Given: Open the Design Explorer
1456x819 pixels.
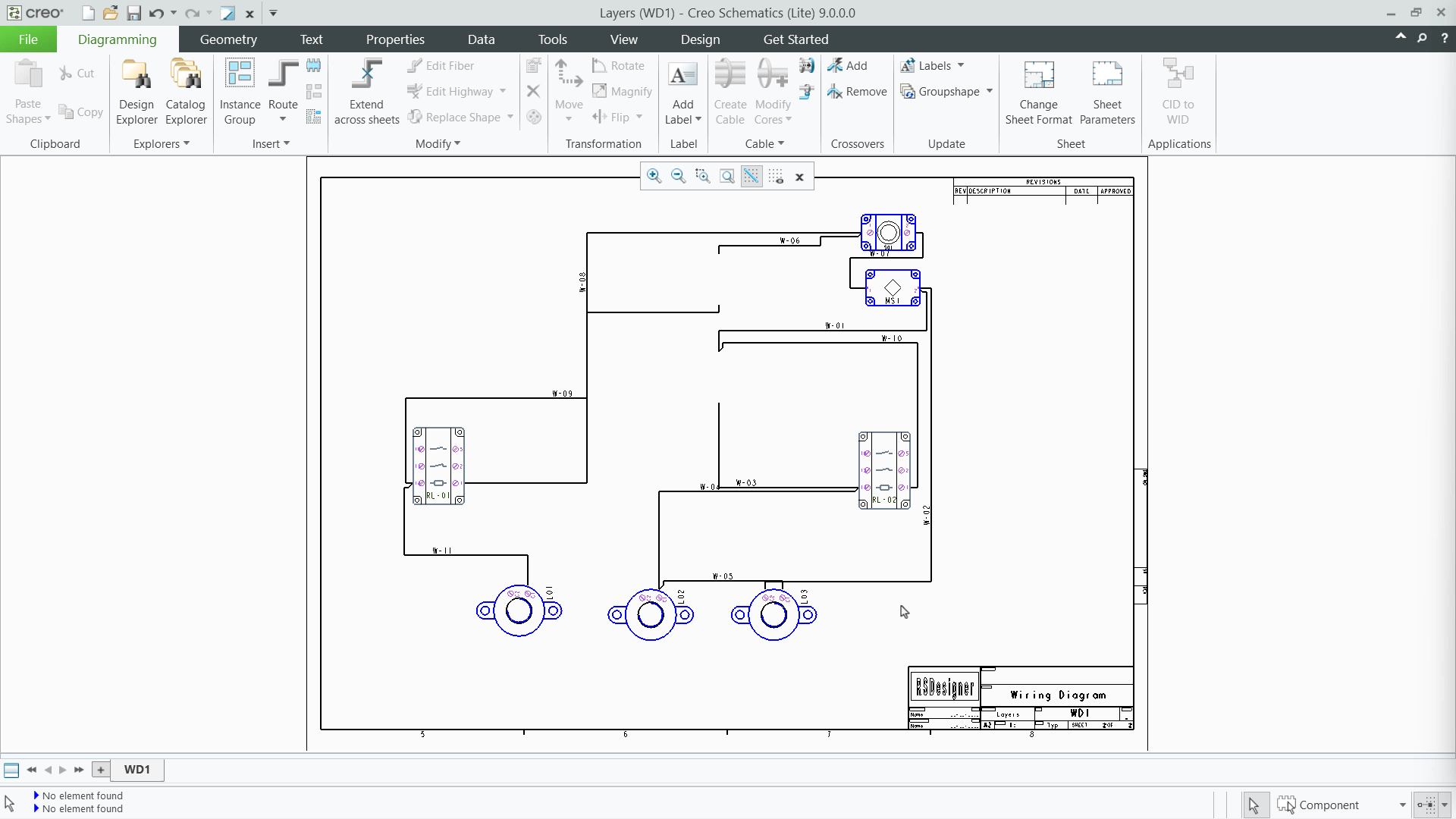Looking at the screenshot, I should pyautogui.click(x=136, y=92).
